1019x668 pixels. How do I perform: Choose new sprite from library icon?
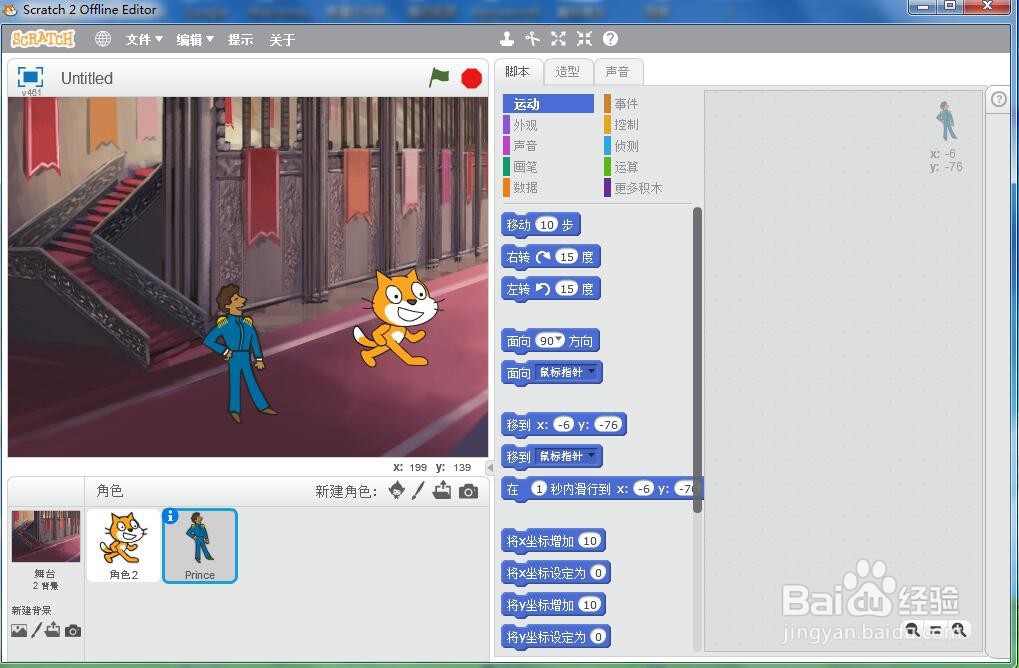click(x=396, y=491)
